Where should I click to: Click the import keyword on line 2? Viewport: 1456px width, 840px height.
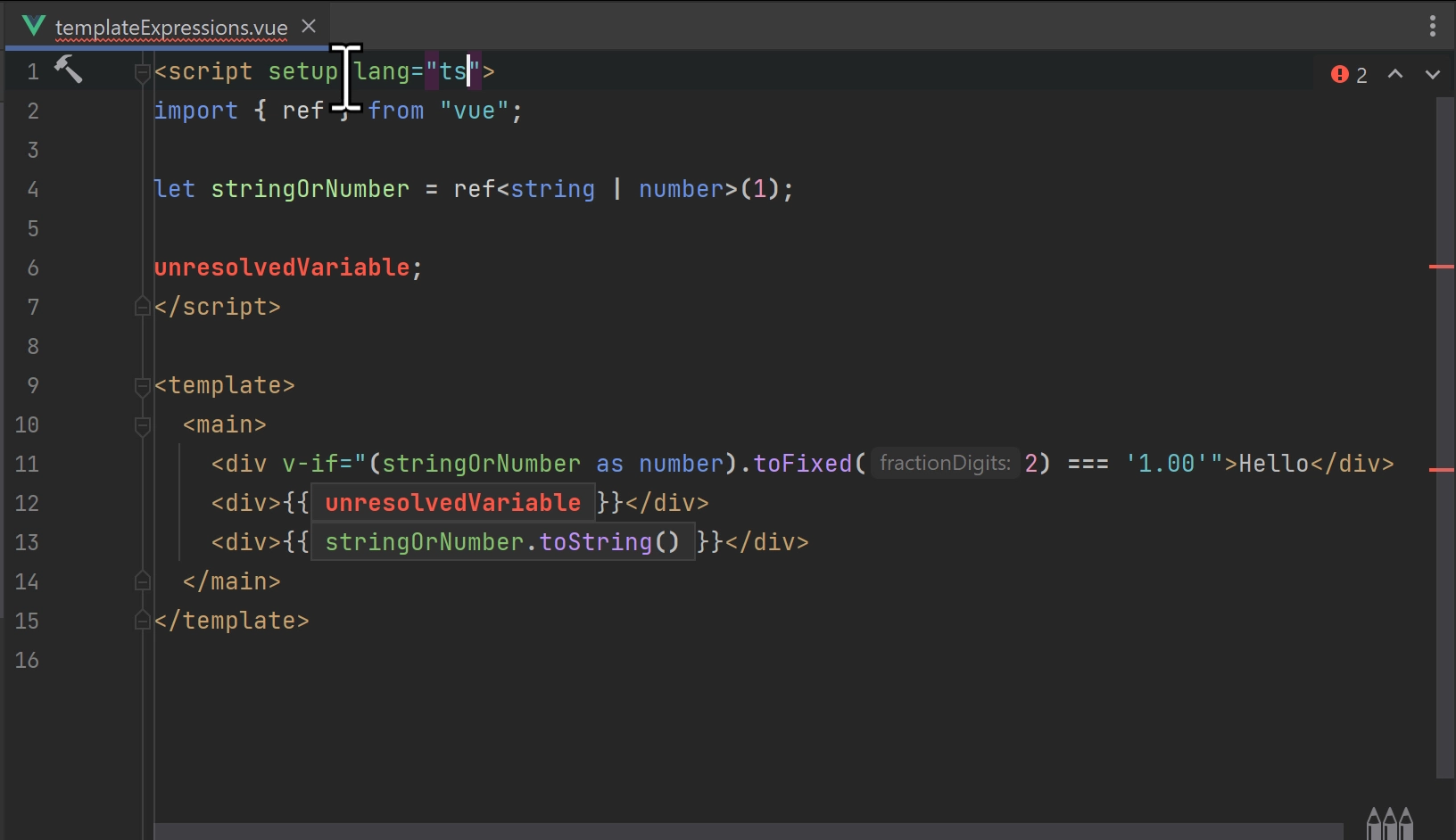point(196,111)
